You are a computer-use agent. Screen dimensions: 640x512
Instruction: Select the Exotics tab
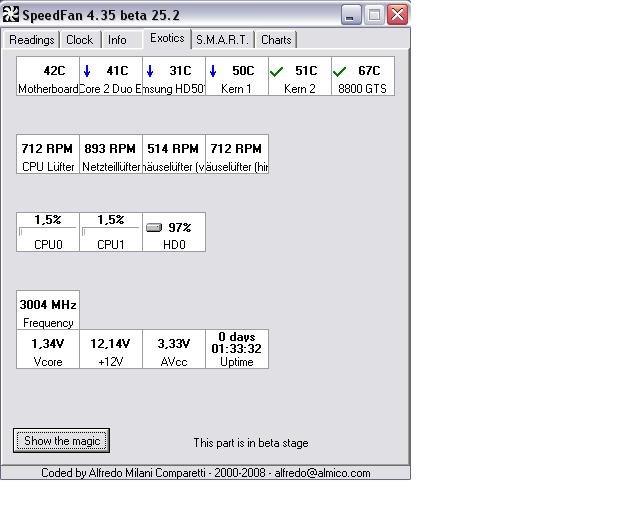(x=167, y=38)
